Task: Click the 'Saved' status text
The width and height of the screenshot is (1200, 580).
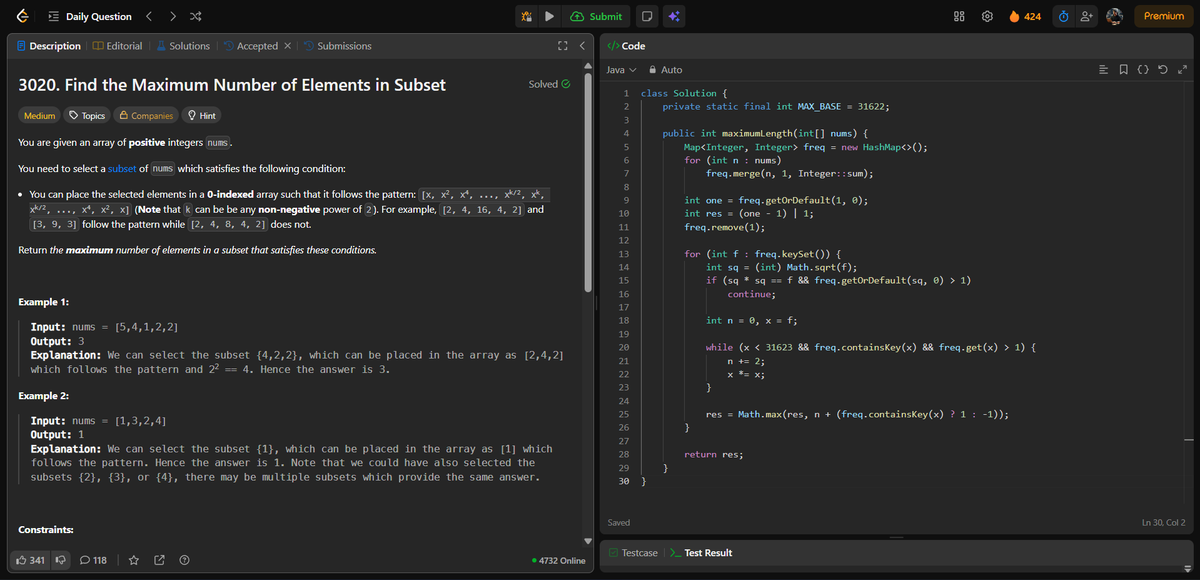Action: pos(618,523)
